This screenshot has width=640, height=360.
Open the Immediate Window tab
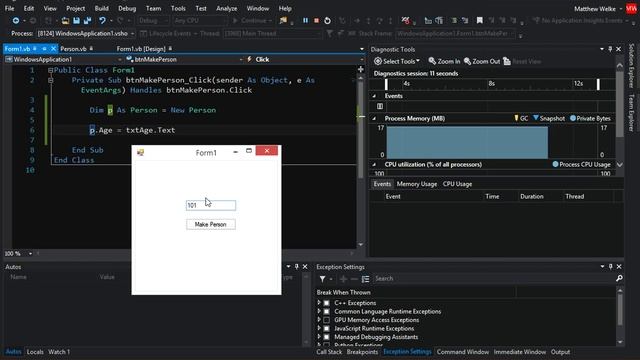[x=520, y=352]
